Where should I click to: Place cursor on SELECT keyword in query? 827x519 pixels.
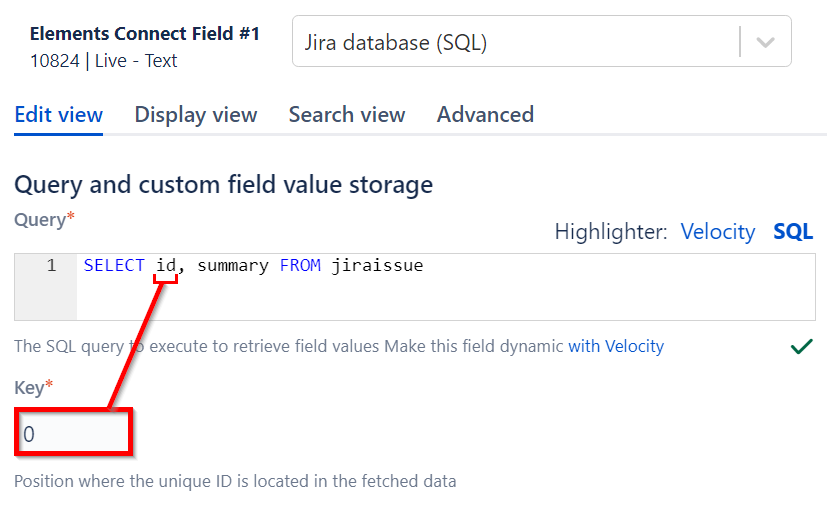pos(114,266)
